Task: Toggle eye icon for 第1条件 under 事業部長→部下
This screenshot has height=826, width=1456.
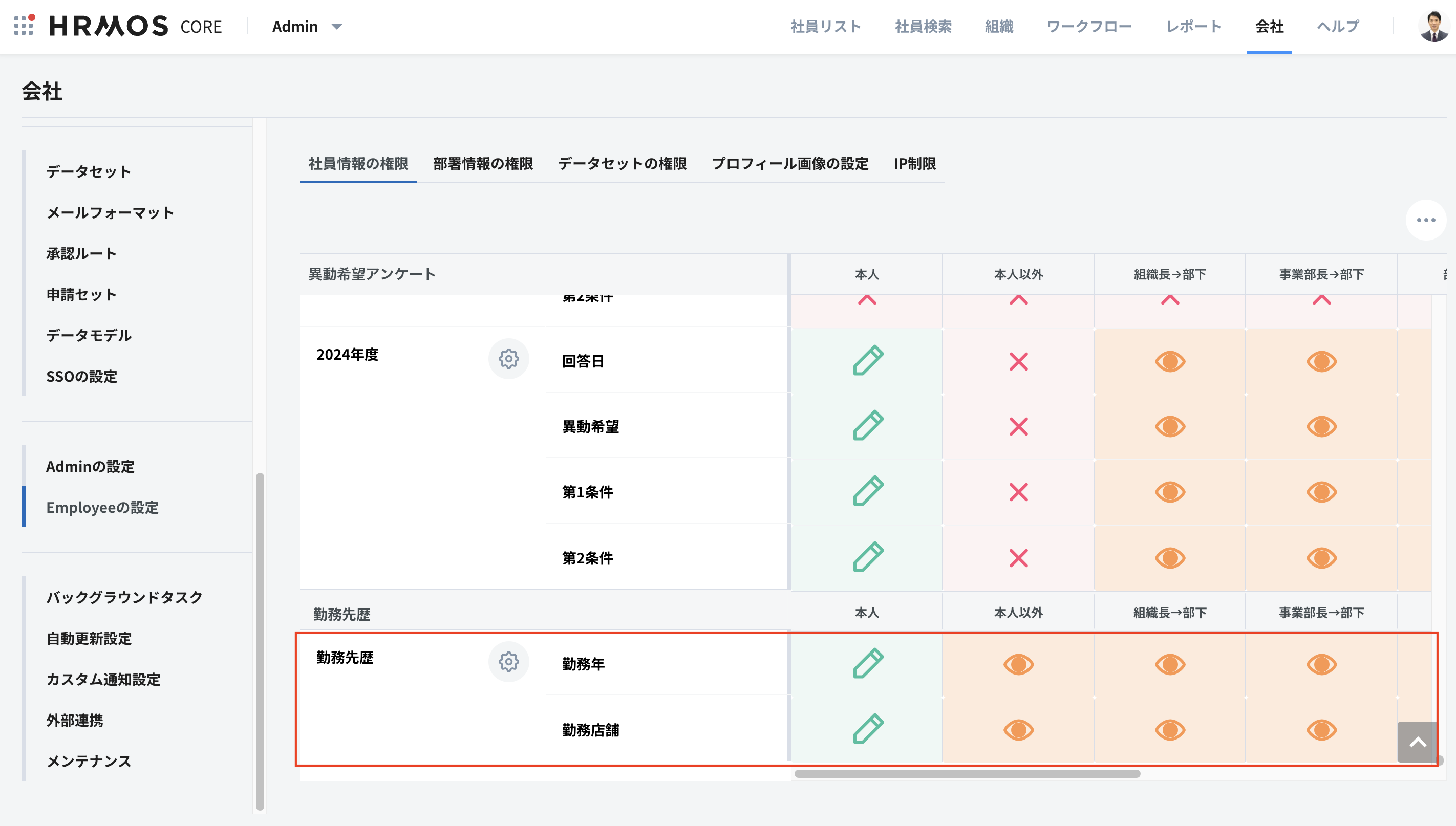Action: click(1321, 492)
